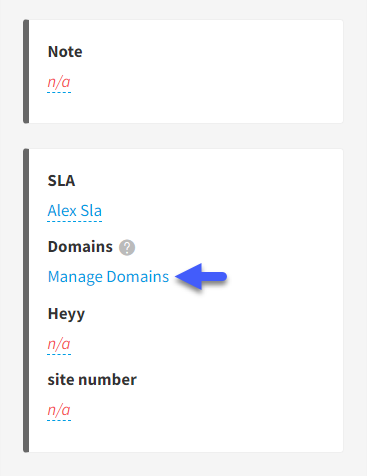The height and width of the screenshot is (476, 367).
Task: Click the SLA label
Action: (x=61, y=181)
